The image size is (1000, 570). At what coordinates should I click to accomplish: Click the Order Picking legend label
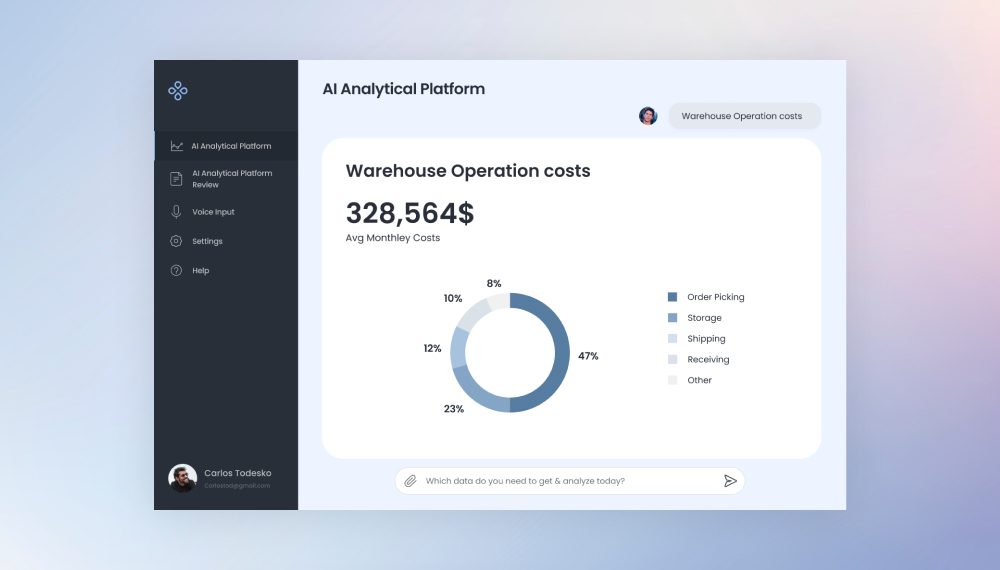tap(716, 297)
